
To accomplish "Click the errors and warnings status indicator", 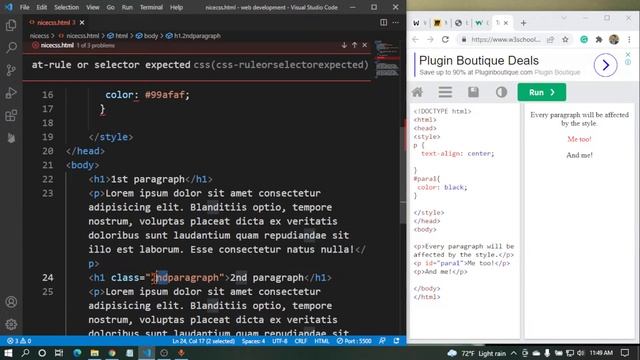I will click(x=19, y=341).
